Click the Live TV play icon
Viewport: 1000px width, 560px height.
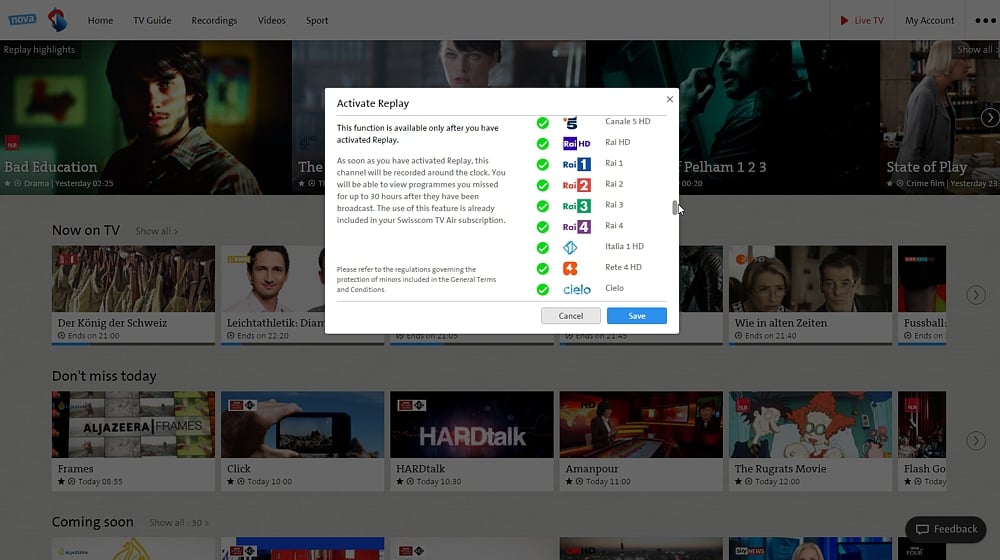coord(844,20)
